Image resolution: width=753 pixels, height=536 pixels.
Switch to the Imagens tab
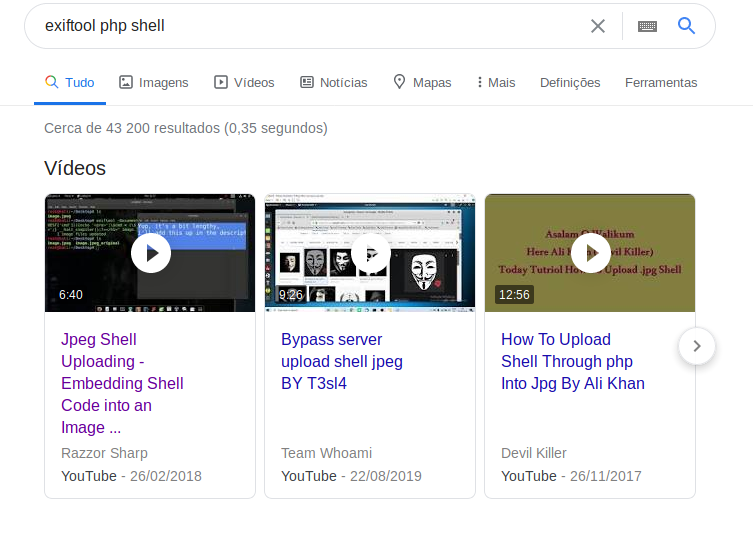pyautogui.click(x=154, y=83)
